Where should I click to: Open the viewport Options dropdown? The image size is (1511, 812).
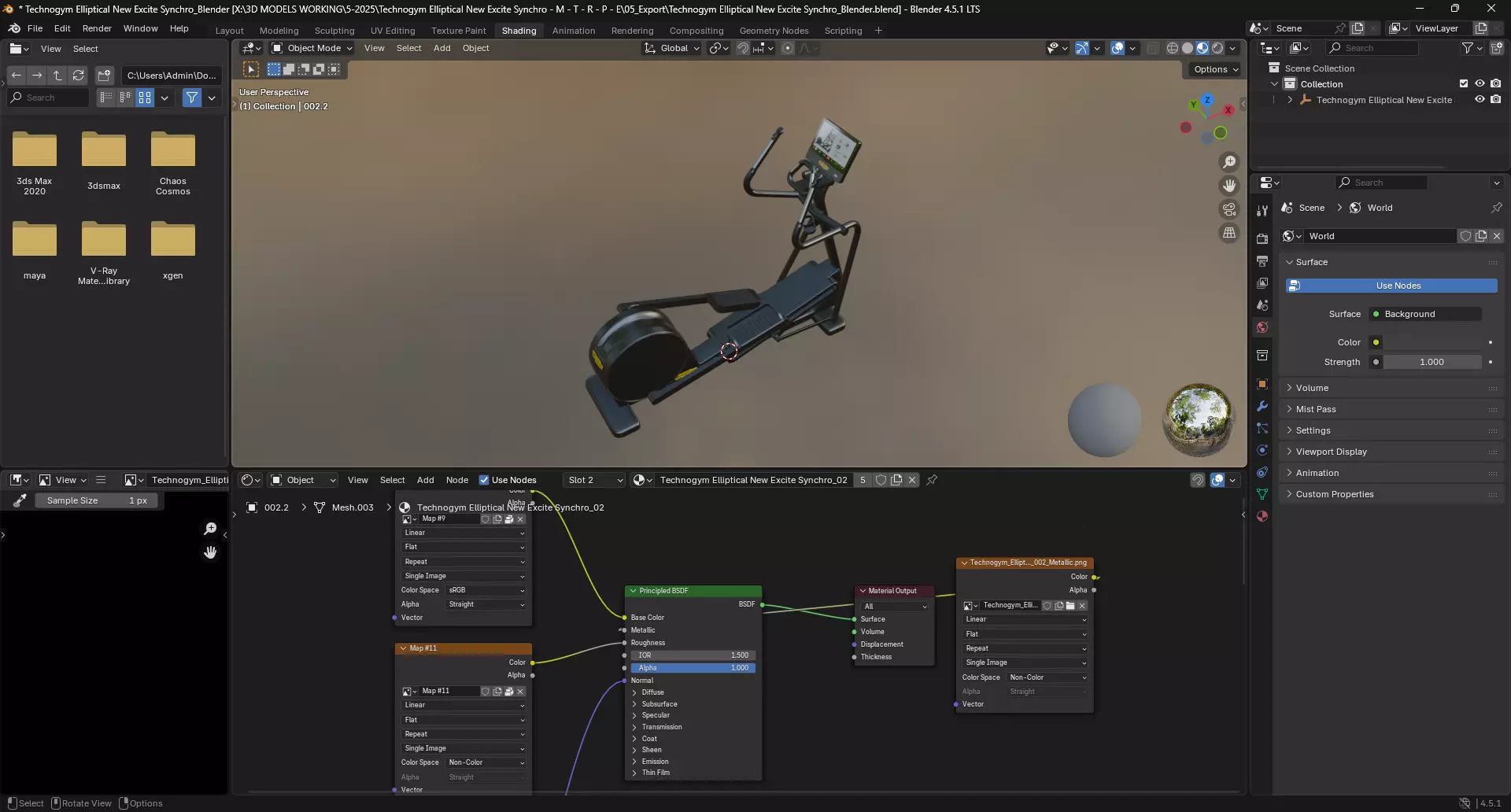(1216, 69)
